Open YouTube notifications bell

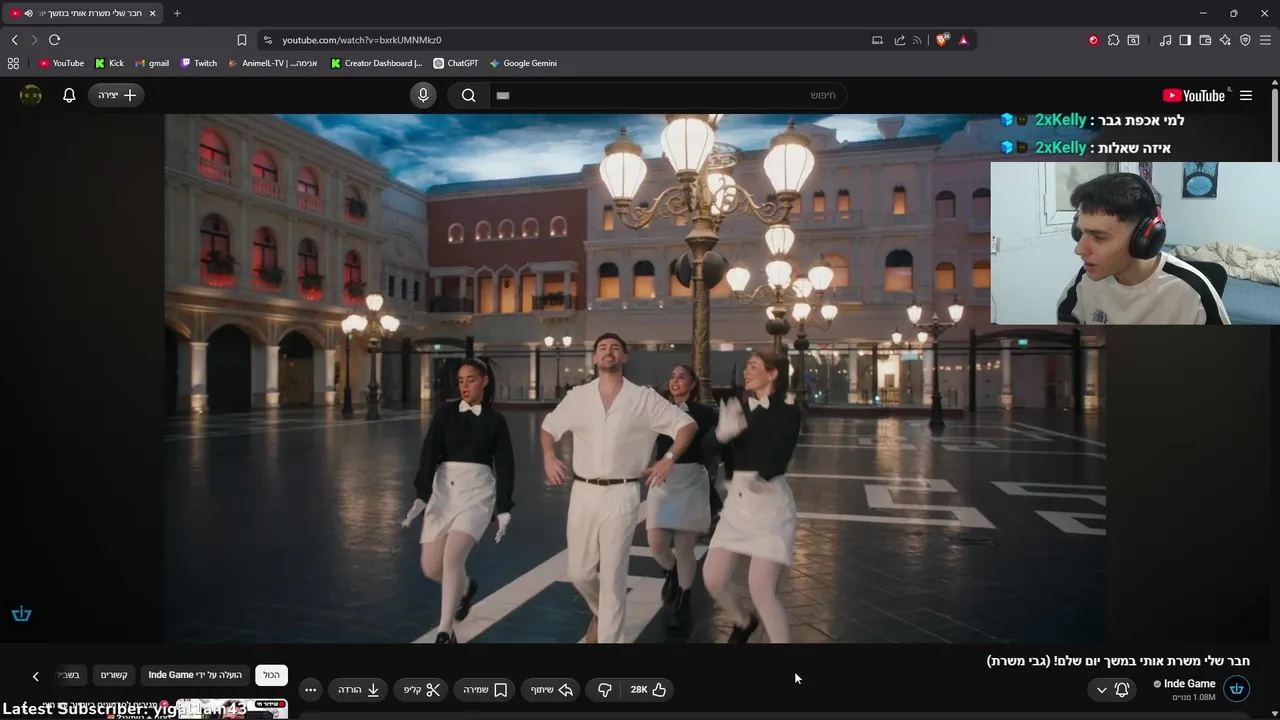(69, 95)
